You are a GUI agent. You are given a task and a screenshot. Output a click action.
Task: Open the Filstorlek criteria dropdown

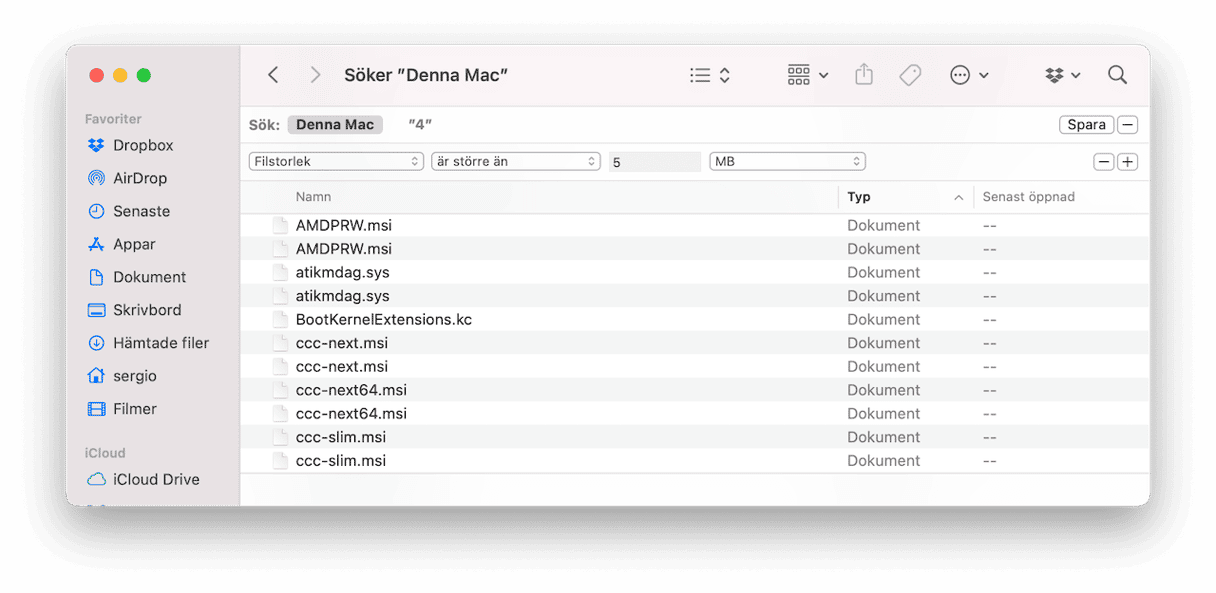point(336,161)
